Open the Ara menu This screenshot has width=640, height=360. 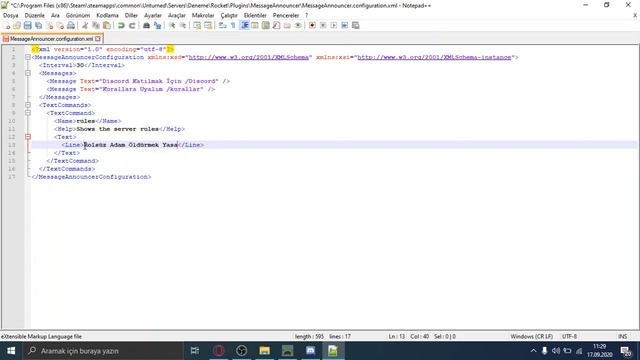coord(55,15)
